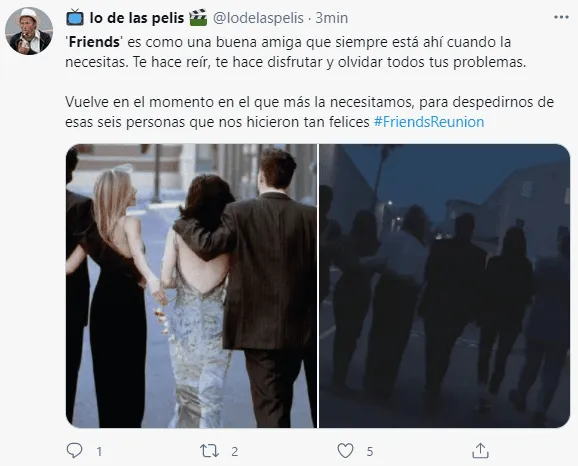This screenshot has height=466, width=578.
Task: Click the reply speech bubble icon
Action: (x=74, y=451)
